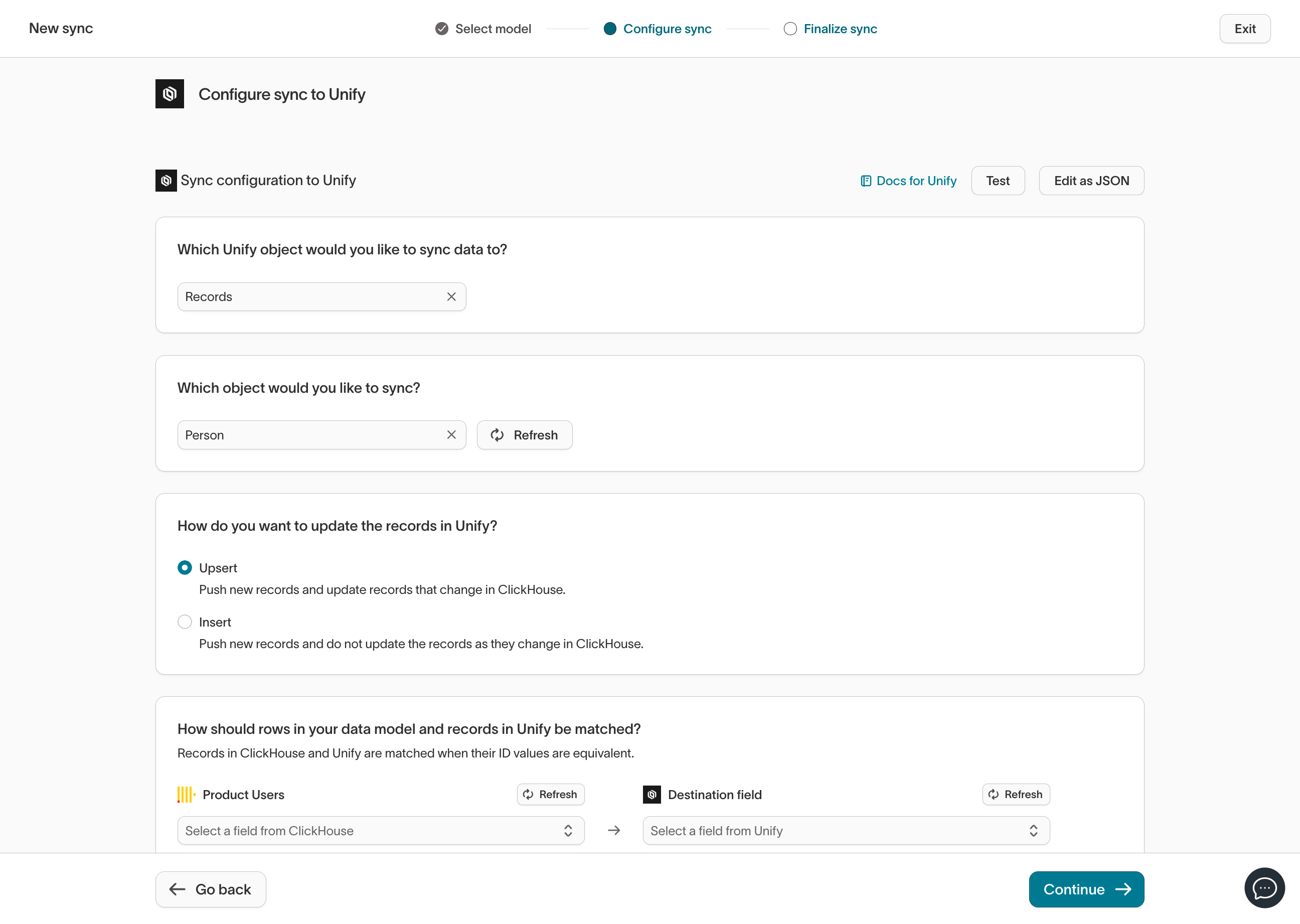This screenshot has width=1300, height=924.
Task: Click Edit as JSON button
Action: point(1091,181)
